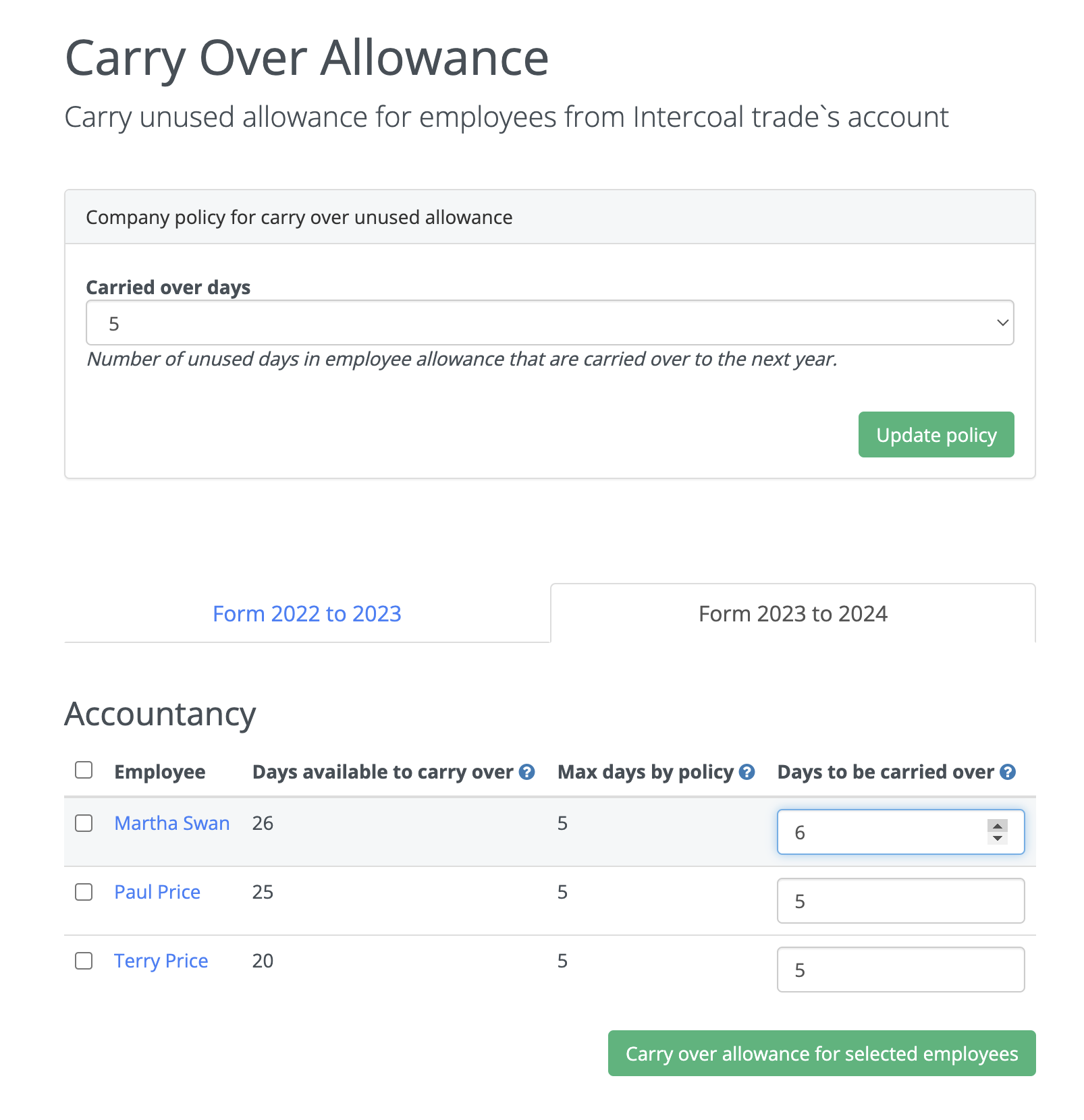Check the select-all employees checkbox
Image resolution: width=1084 pixels, height=1120 pixels.
click(84, 768)
